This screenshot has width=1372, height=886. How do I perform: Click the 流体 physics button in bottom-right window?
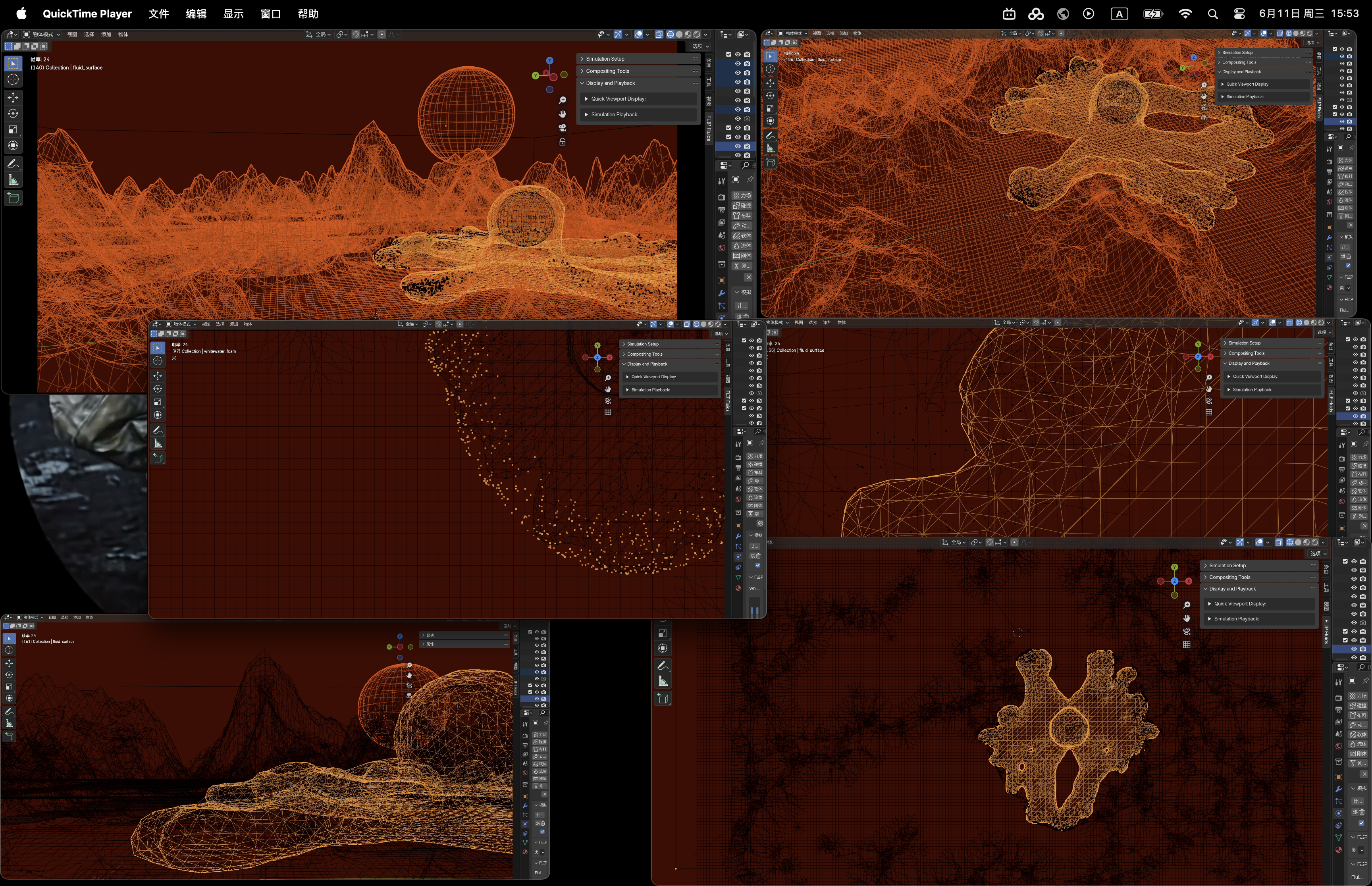tap(1358, 744)
